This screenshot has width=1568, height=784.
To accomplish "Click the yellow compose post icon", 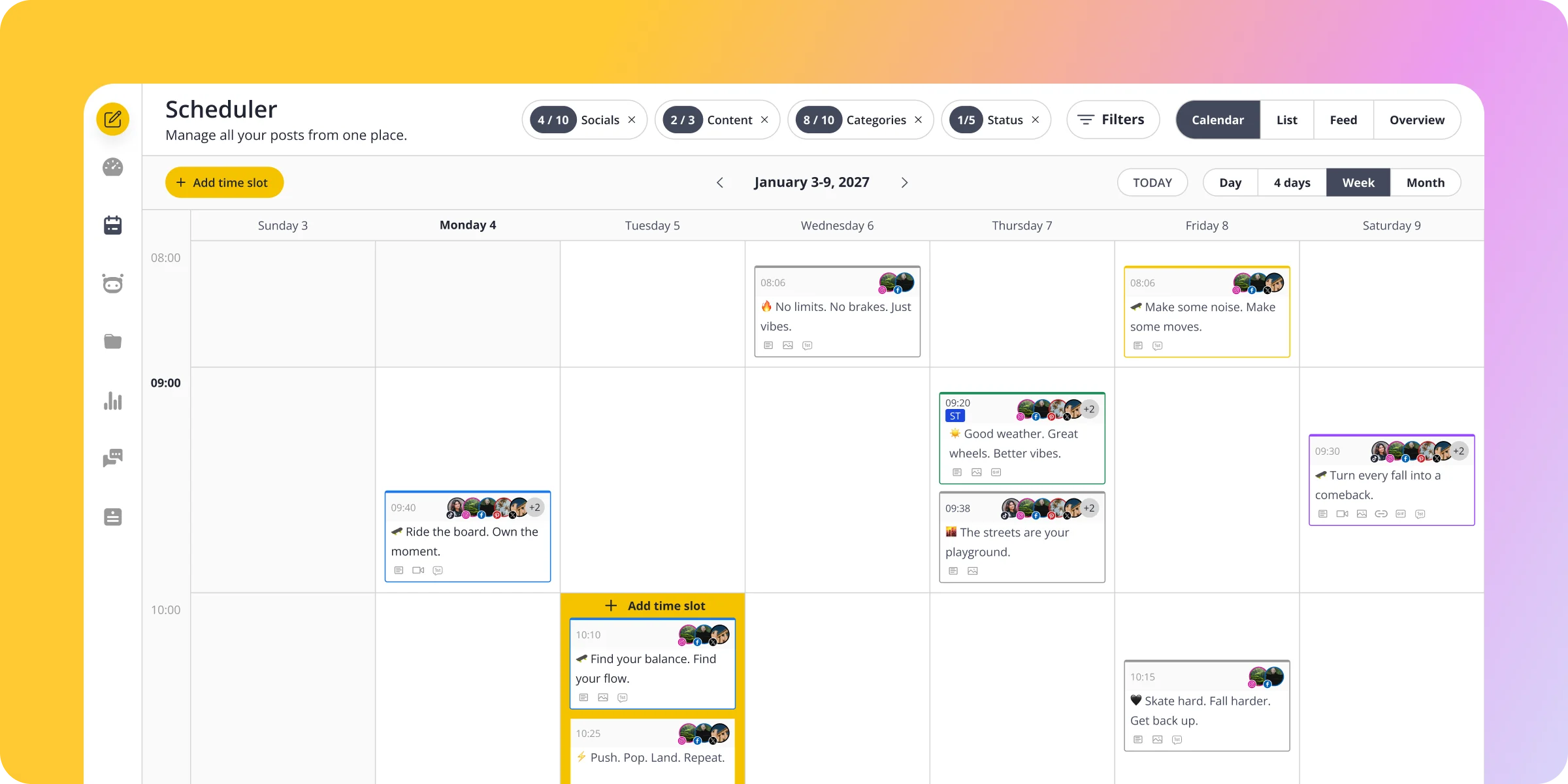I will tap(112, 119).
